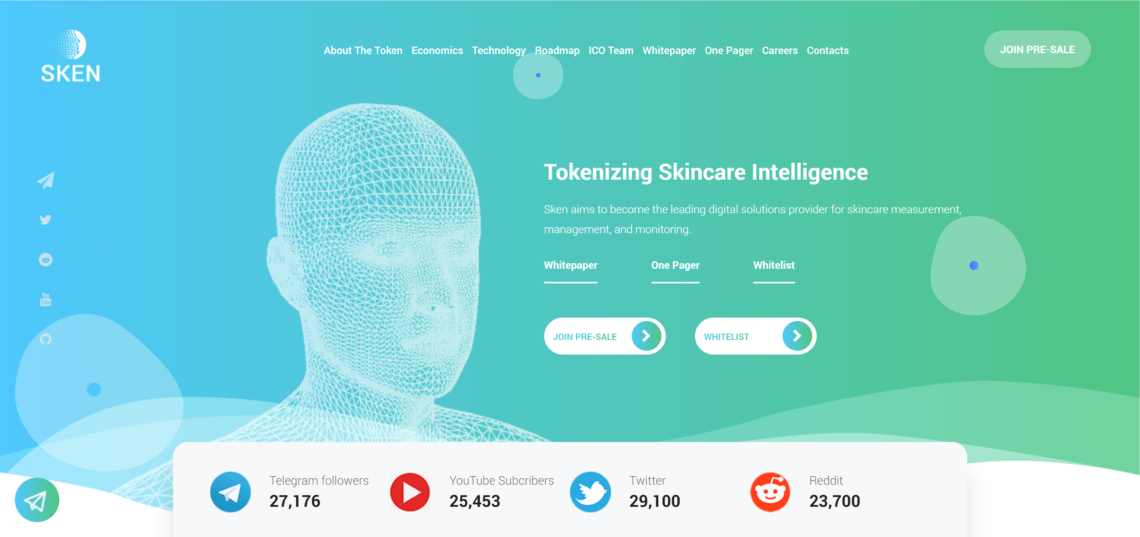Open GitHub from the left sidebar
Screen dimensions: 1140x537
[46, 339]
